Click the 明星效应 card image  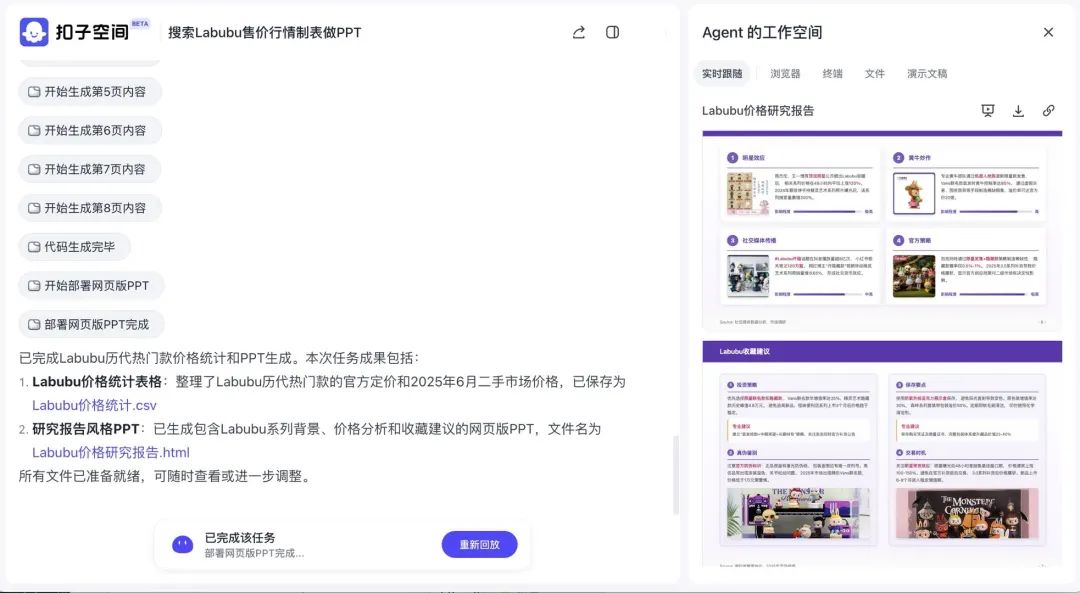(748, 194)
